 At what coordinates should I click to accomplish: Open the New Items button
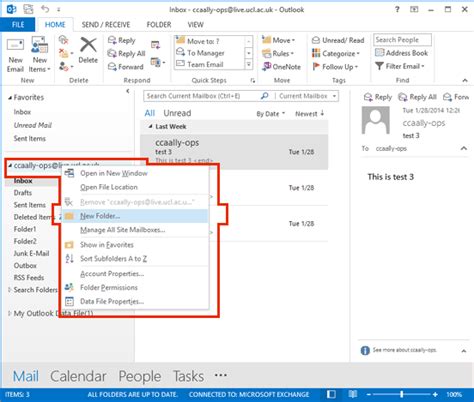pos(39,55)
